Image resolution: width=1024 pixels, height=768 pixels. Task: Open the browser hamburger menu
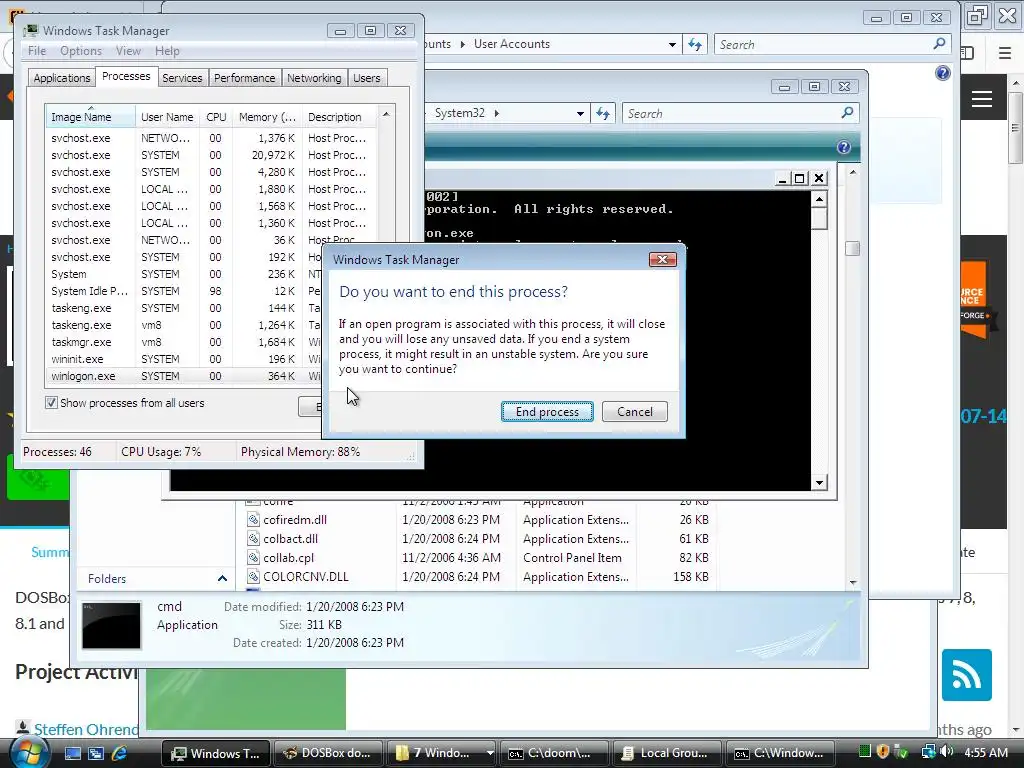1005,53
